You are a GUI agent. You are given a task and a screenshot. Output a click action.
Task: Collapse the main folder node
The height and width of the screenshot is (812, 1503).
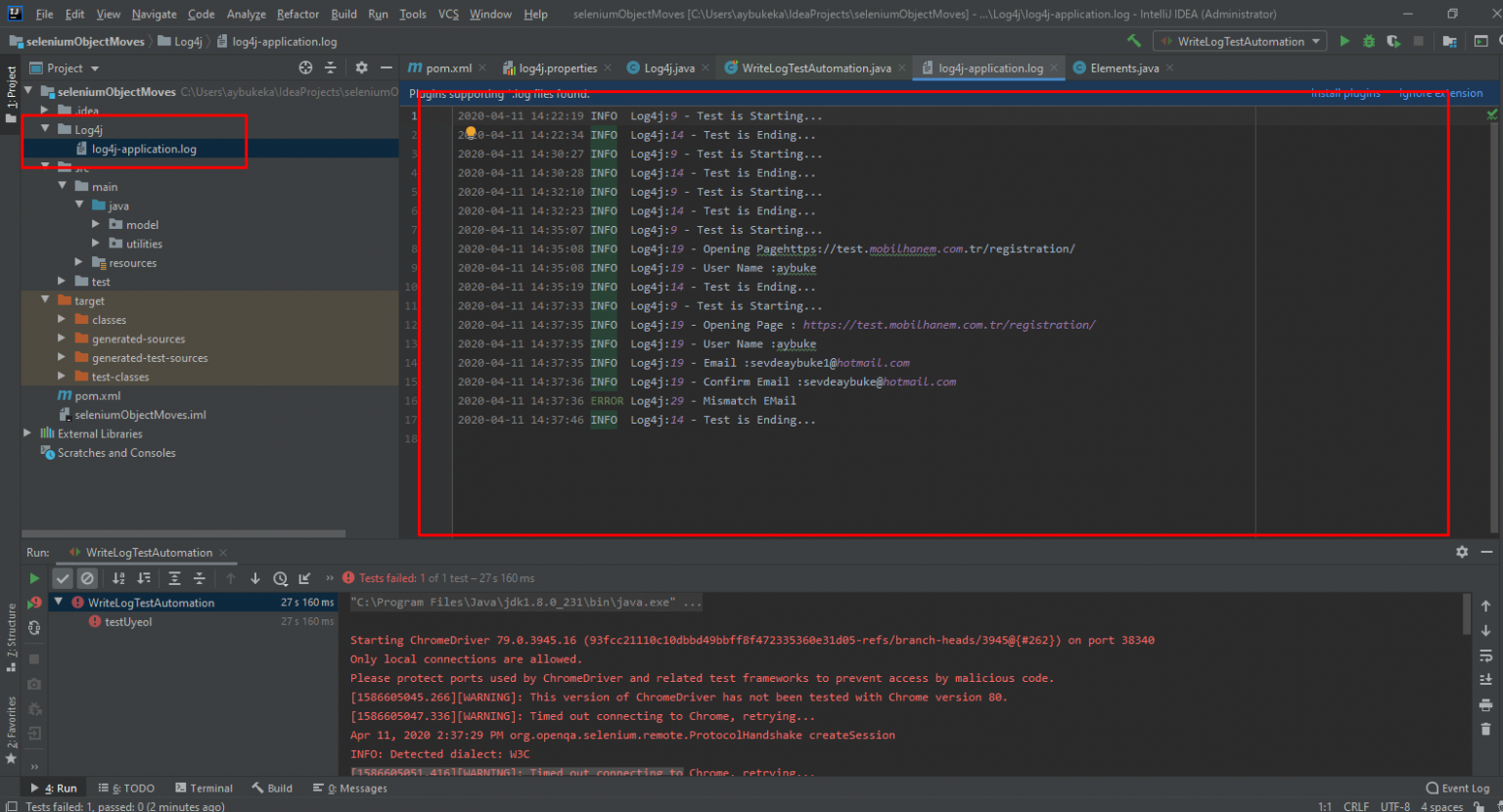[63, 186]
